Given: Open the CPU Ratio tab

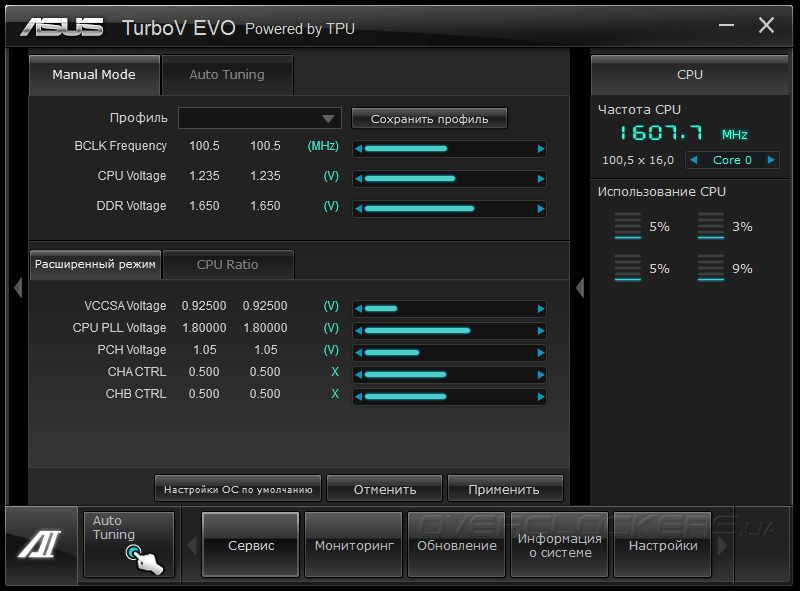Looking at the screenshot, I should 228,264.
